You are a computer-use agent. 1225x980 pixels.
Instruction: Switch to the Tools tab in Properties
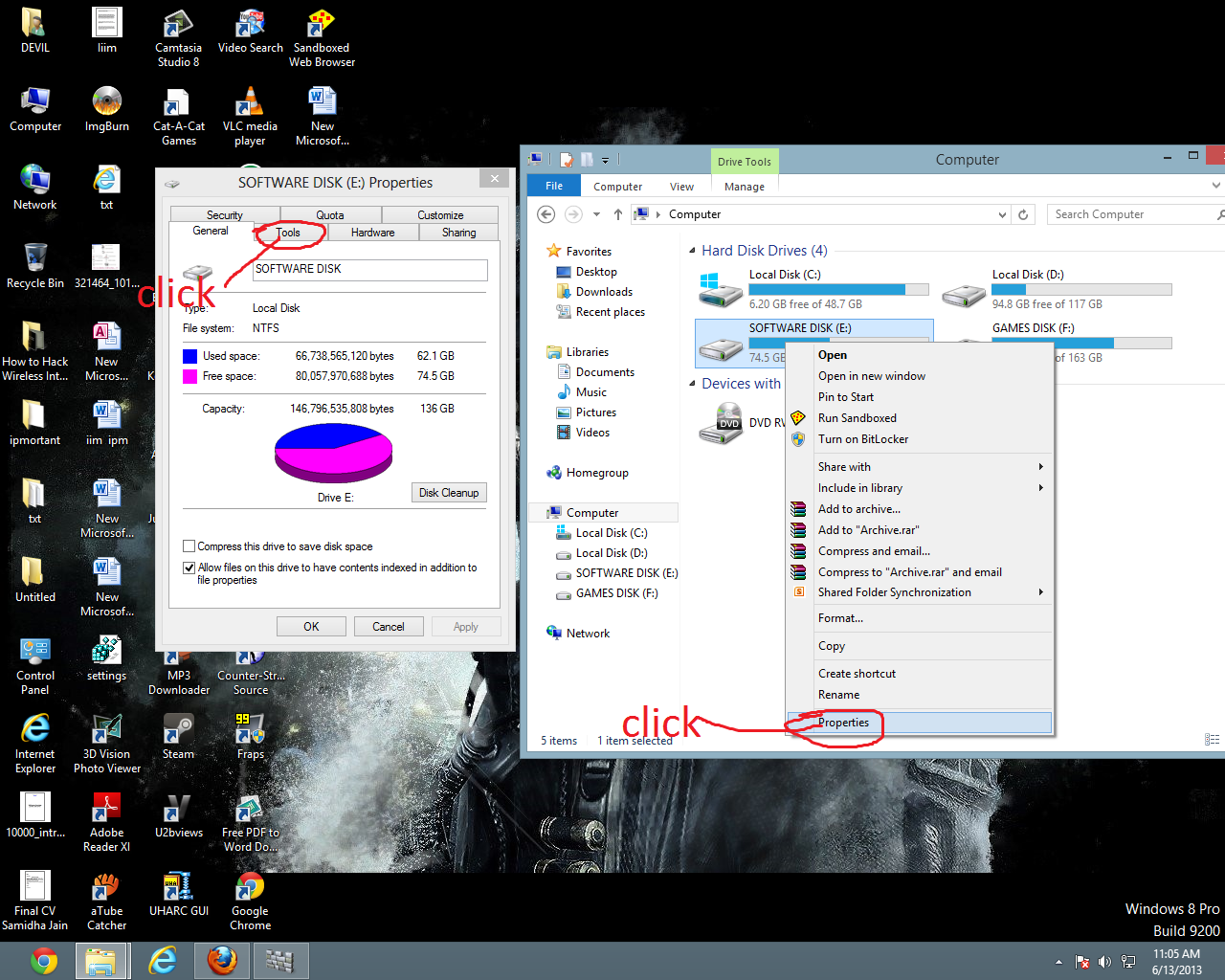coord(290,232)
